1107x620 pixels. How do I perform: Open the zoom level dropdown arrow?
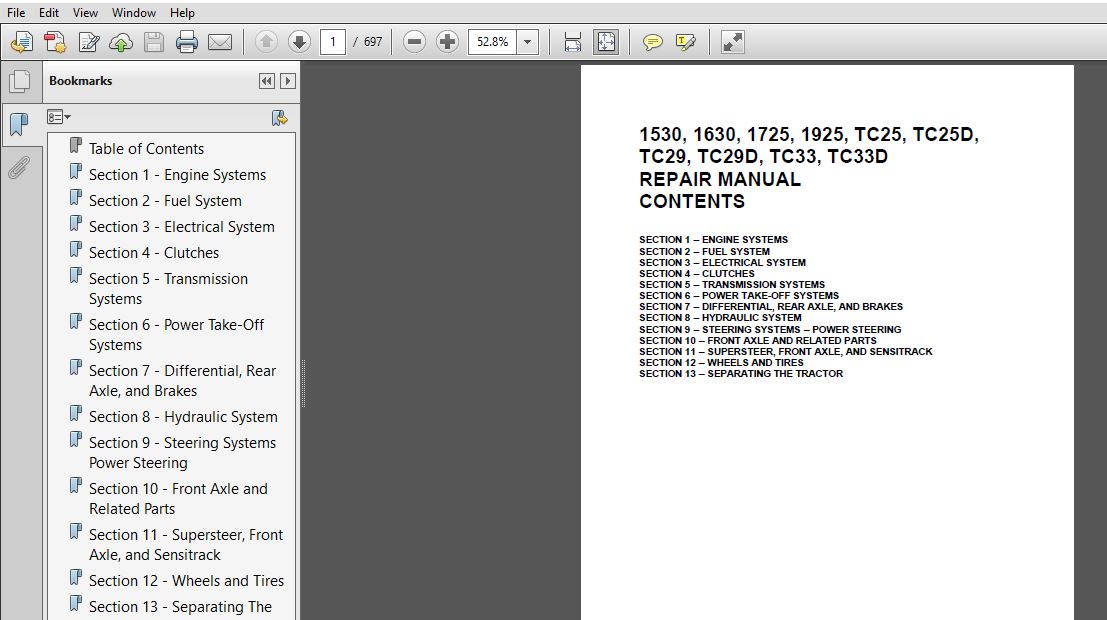(x=527, y=42)
